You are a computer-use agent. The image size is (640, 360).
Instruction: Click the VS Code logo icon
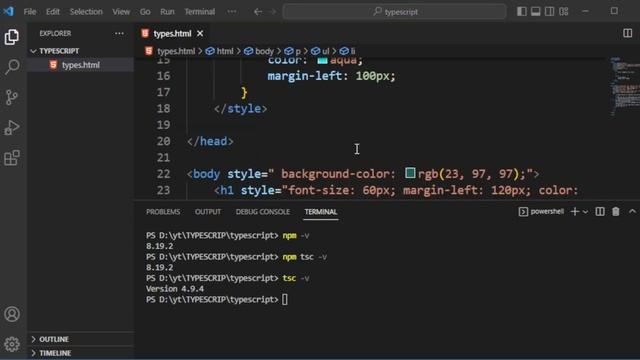pyautogui.click(x=9, y=11)
